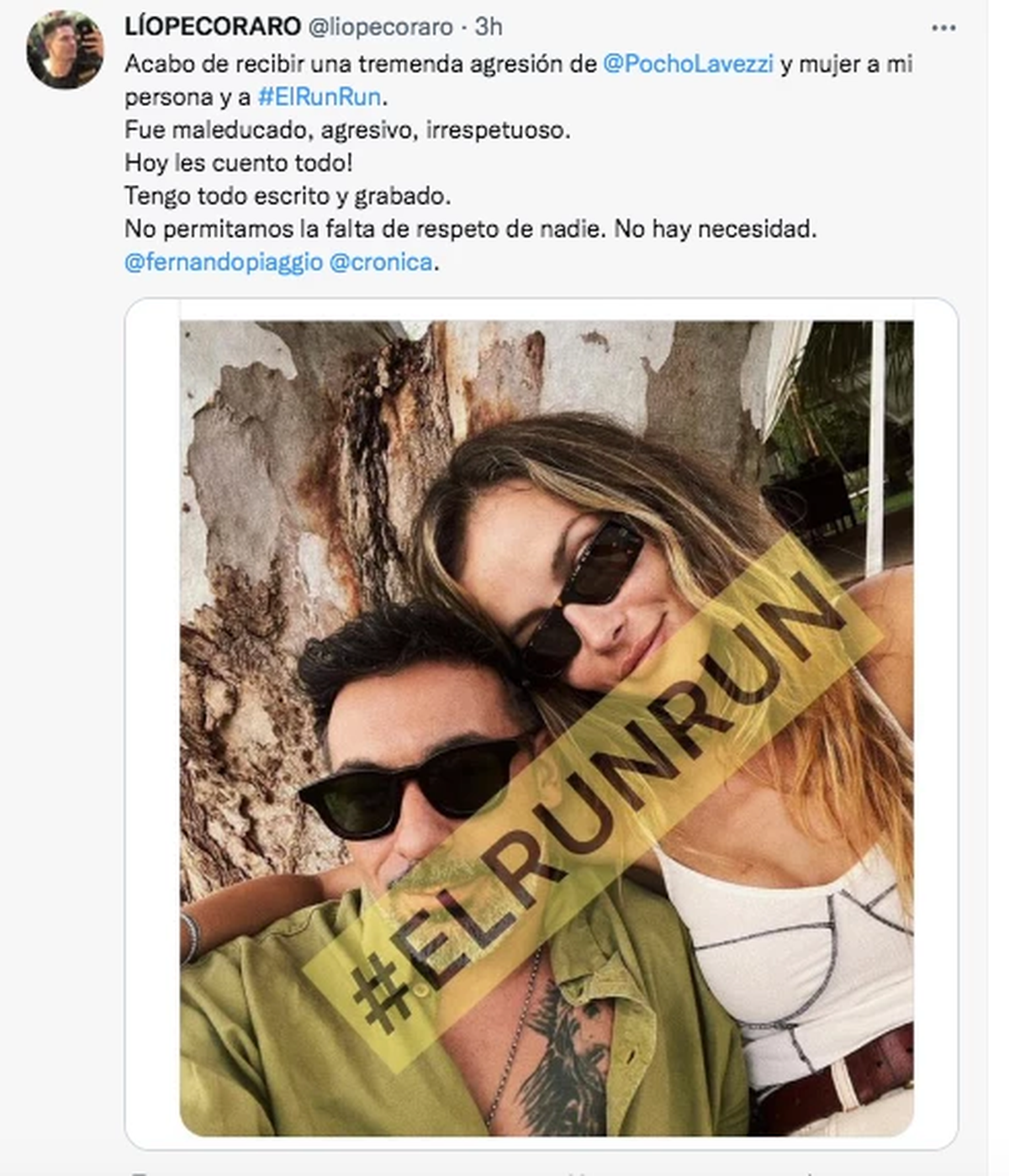The image size is (1009, 1176).
Task: Open the #ElRunRun hashtag in the tweet text
Action: tap(320, 97)
